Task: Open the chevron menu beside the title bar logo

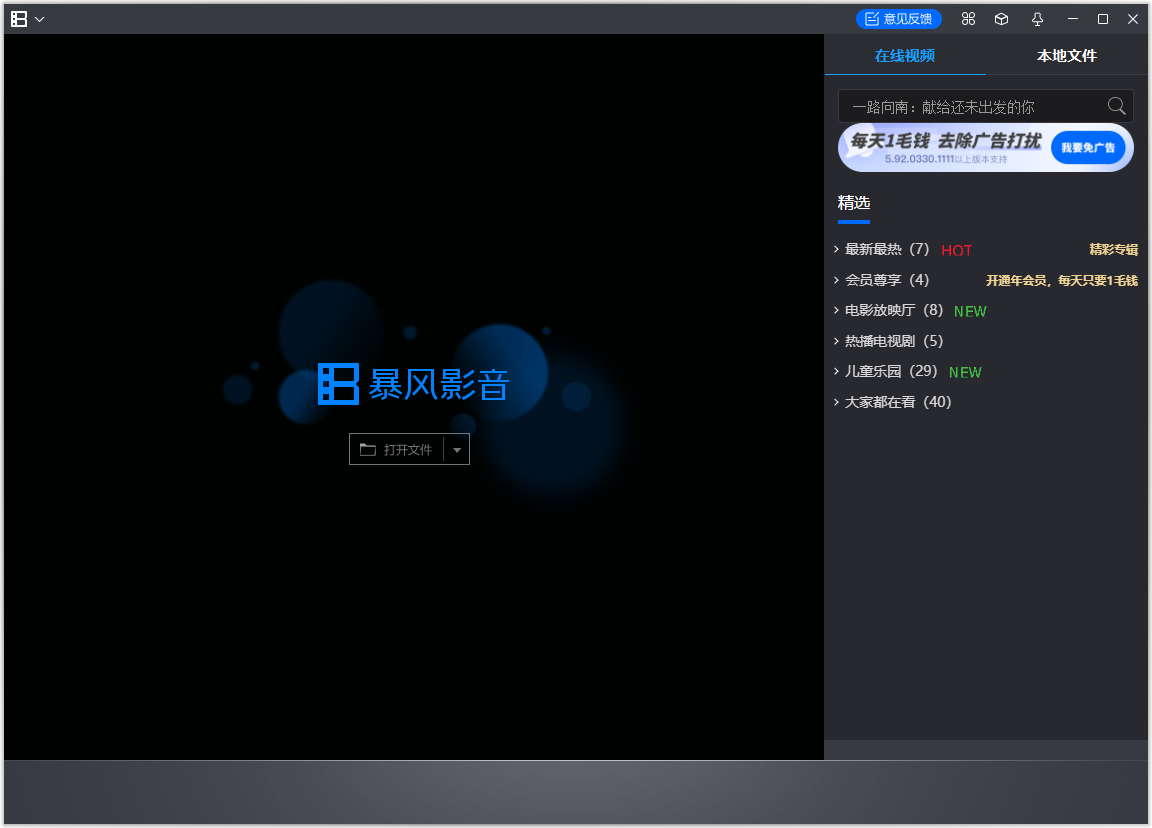Action: 39,18
